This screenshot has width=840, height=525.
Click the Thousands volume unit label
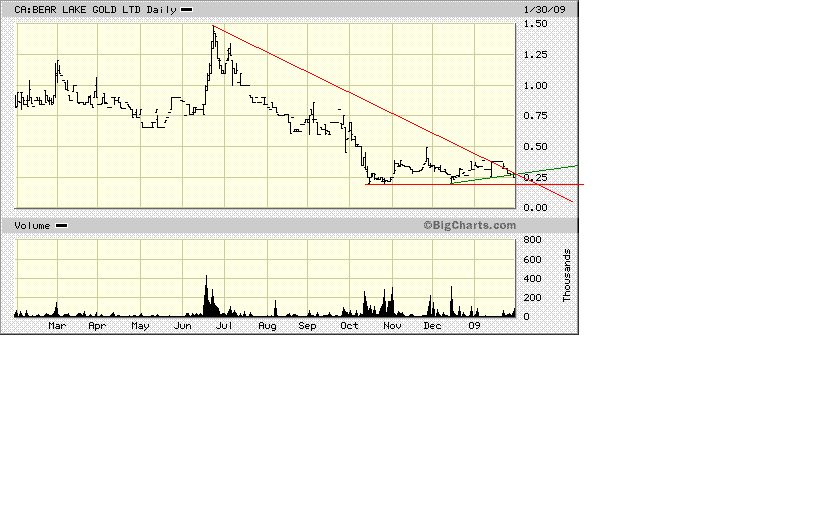[567, 275]
